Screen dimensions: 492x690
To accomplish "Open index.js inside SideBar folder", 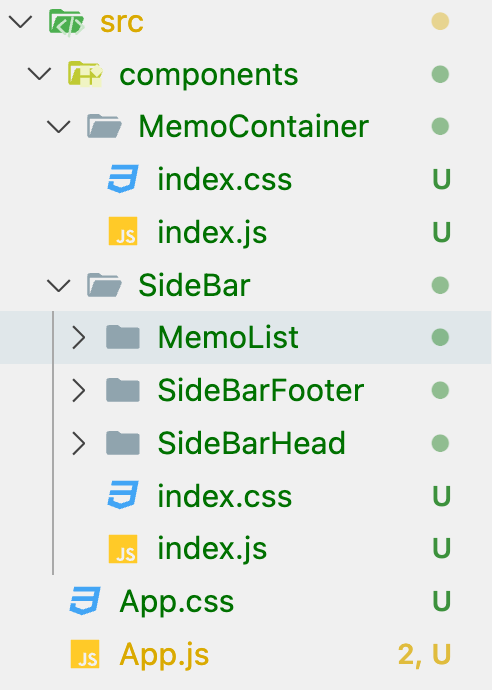I will click(212, 549).
